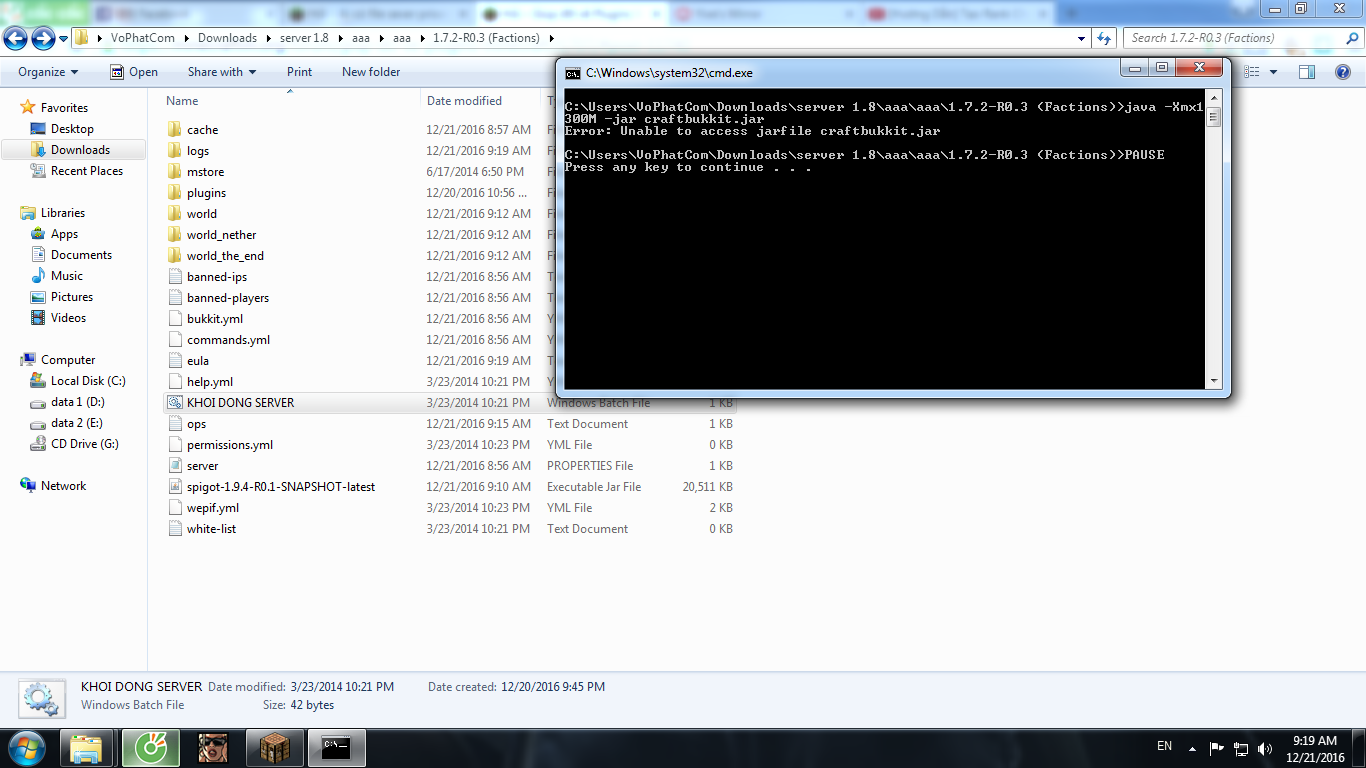Click the Explorer Forward arrow button

tap(43, 38)
